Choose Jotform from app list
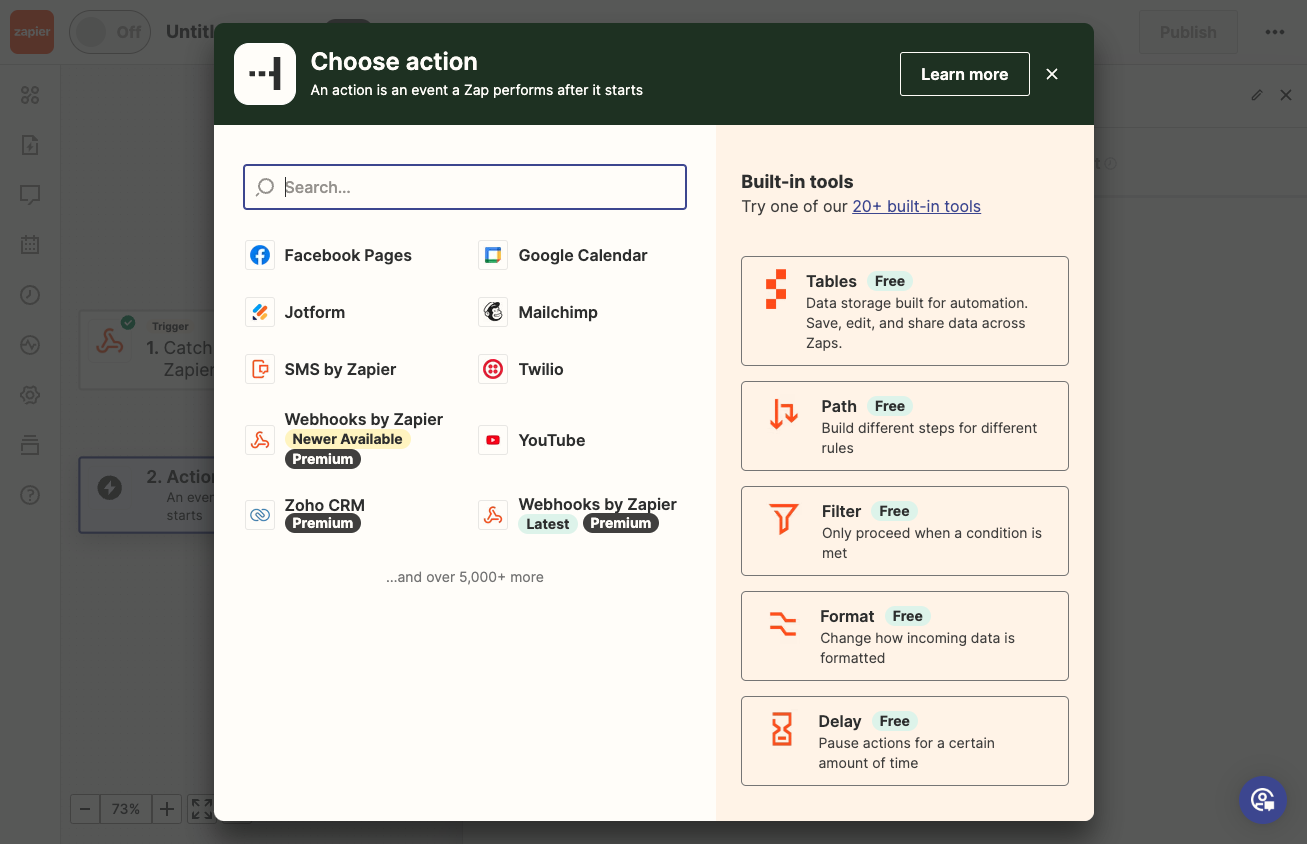The width and height of the screenshot is (1307, 844). click(315, 312)
